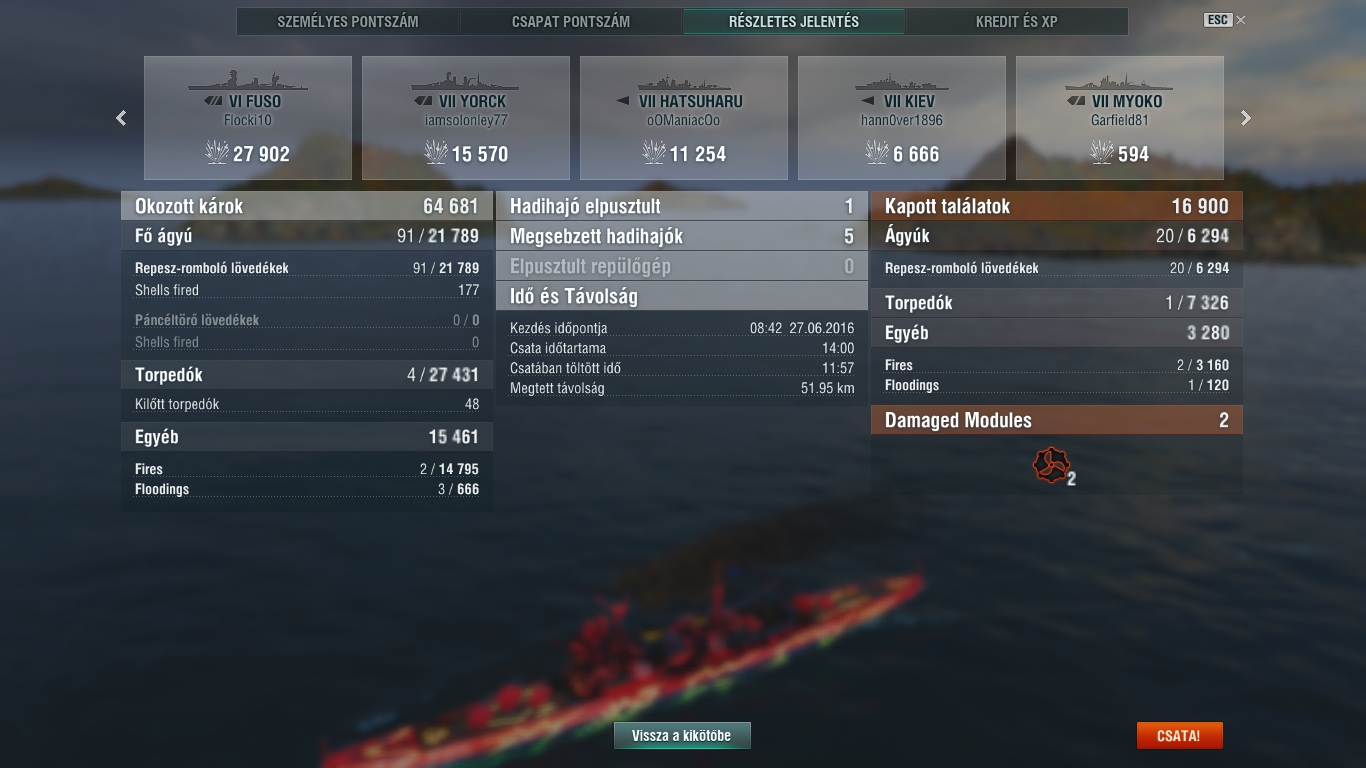
Task: Click the Myoko cruiser silhouette icon
Action: pos(1119,81)
